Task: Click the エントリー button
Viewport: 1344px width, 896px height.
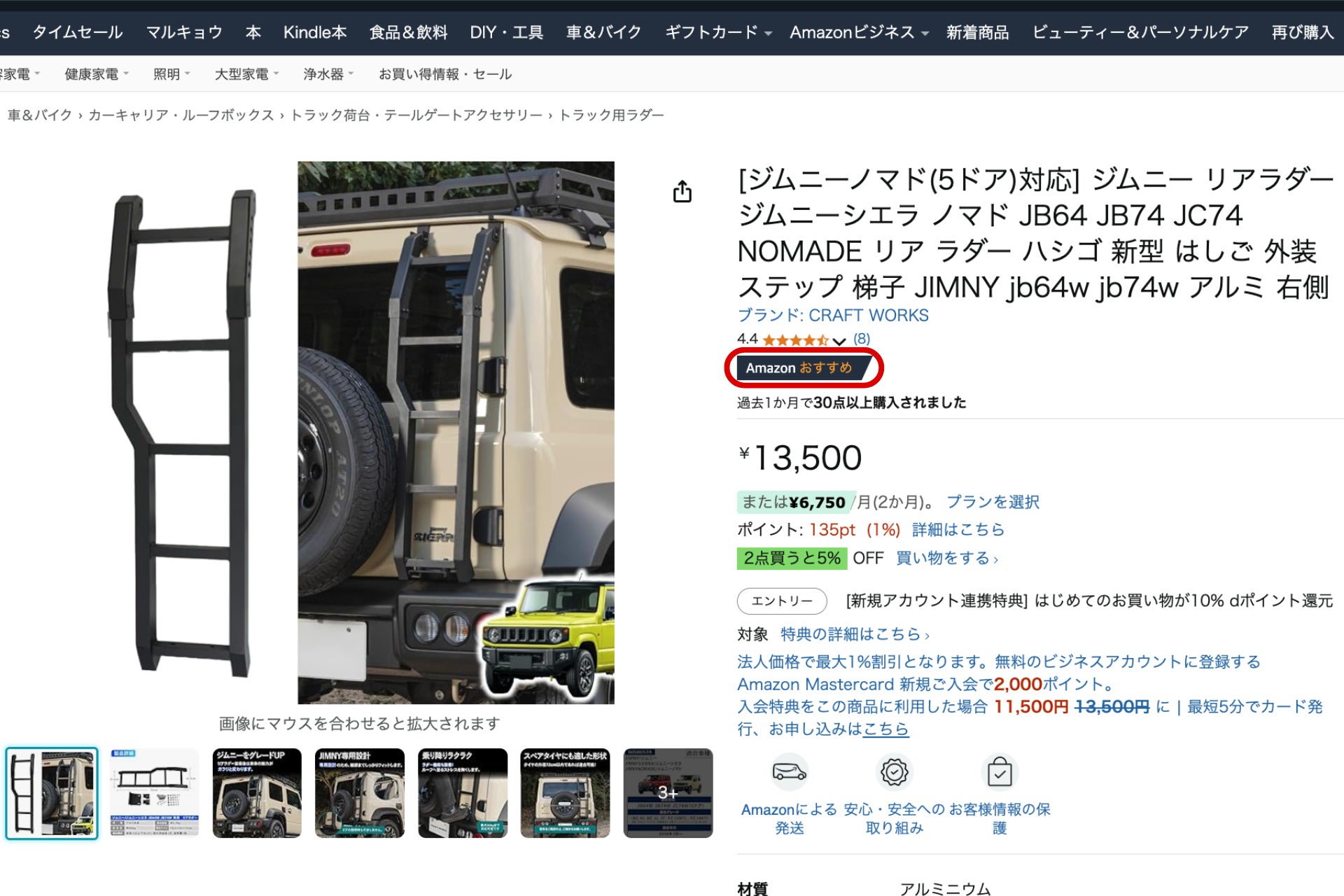Action: coord(782,601)
